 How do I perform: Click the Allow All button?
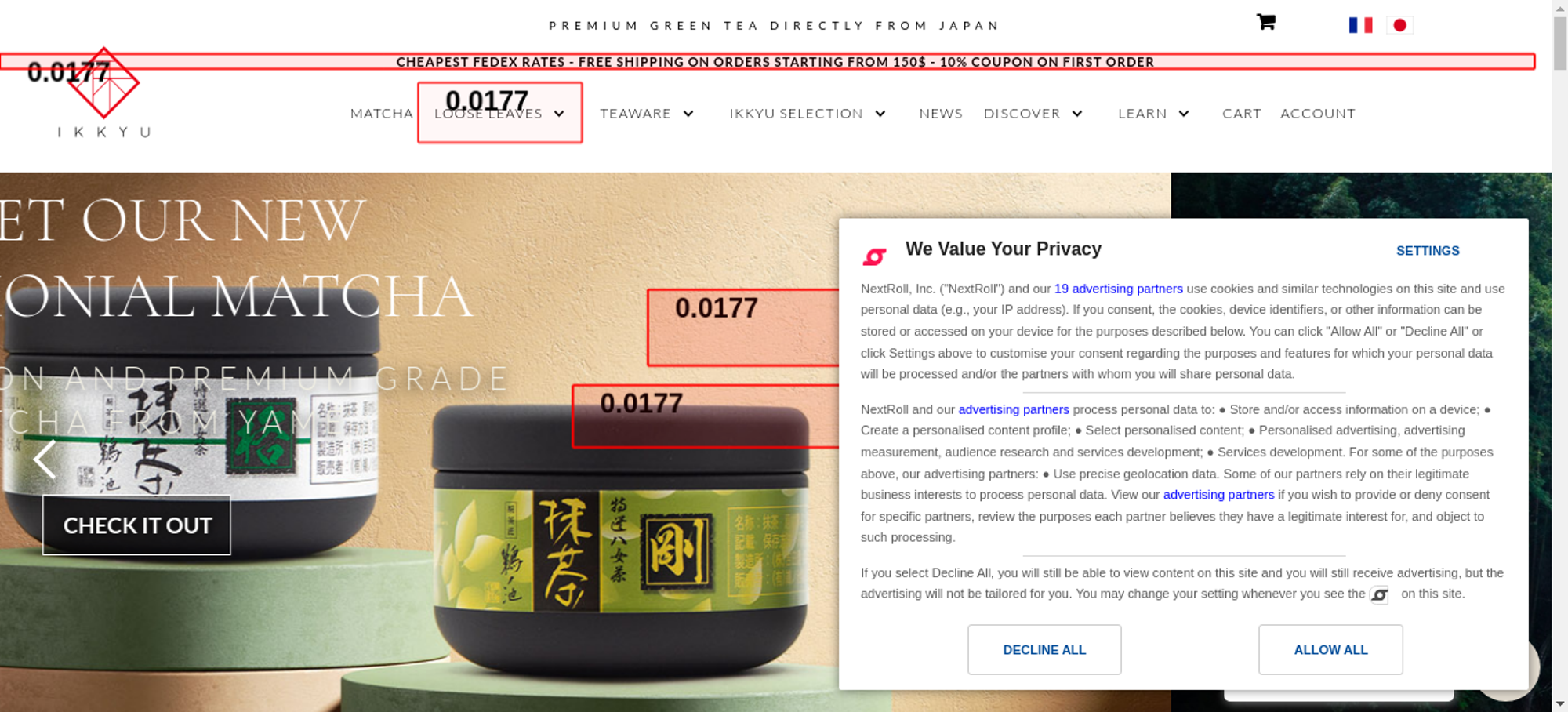1330,649
